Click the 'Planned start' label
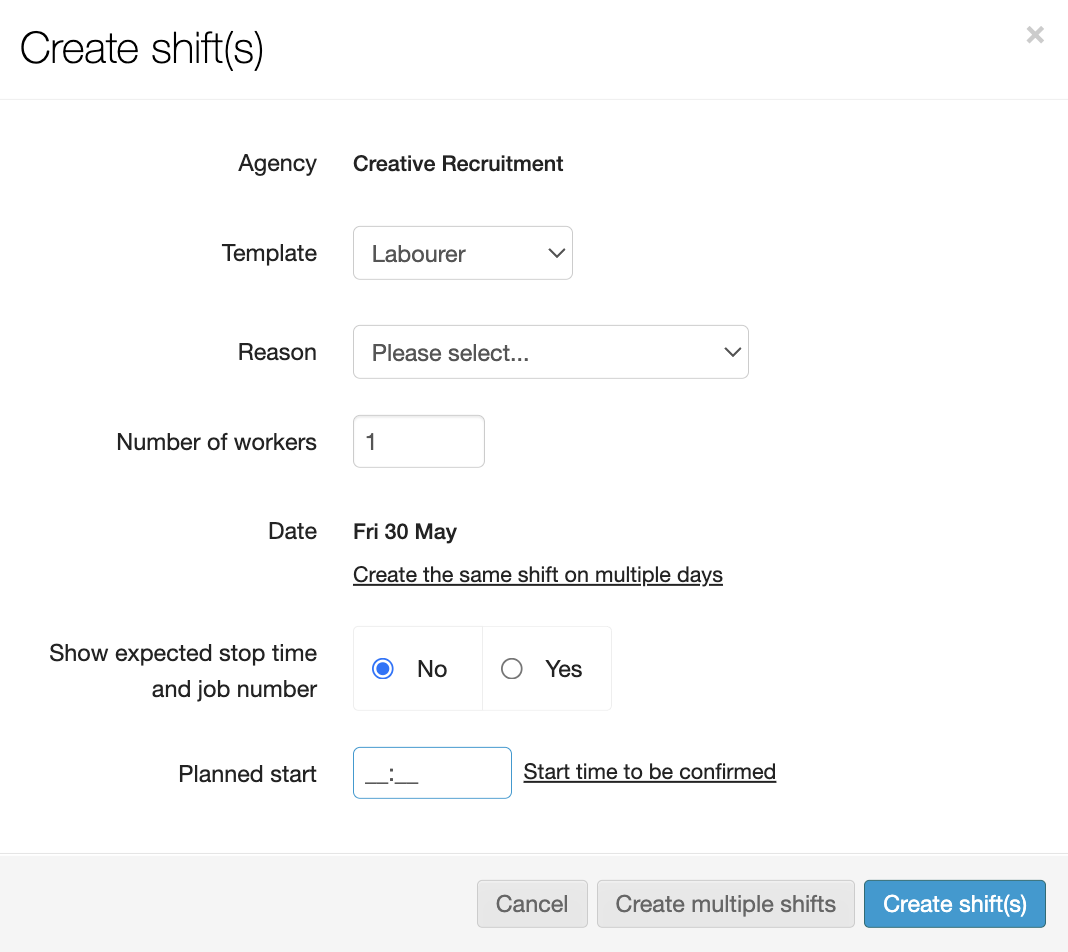 tap(247, 774)
